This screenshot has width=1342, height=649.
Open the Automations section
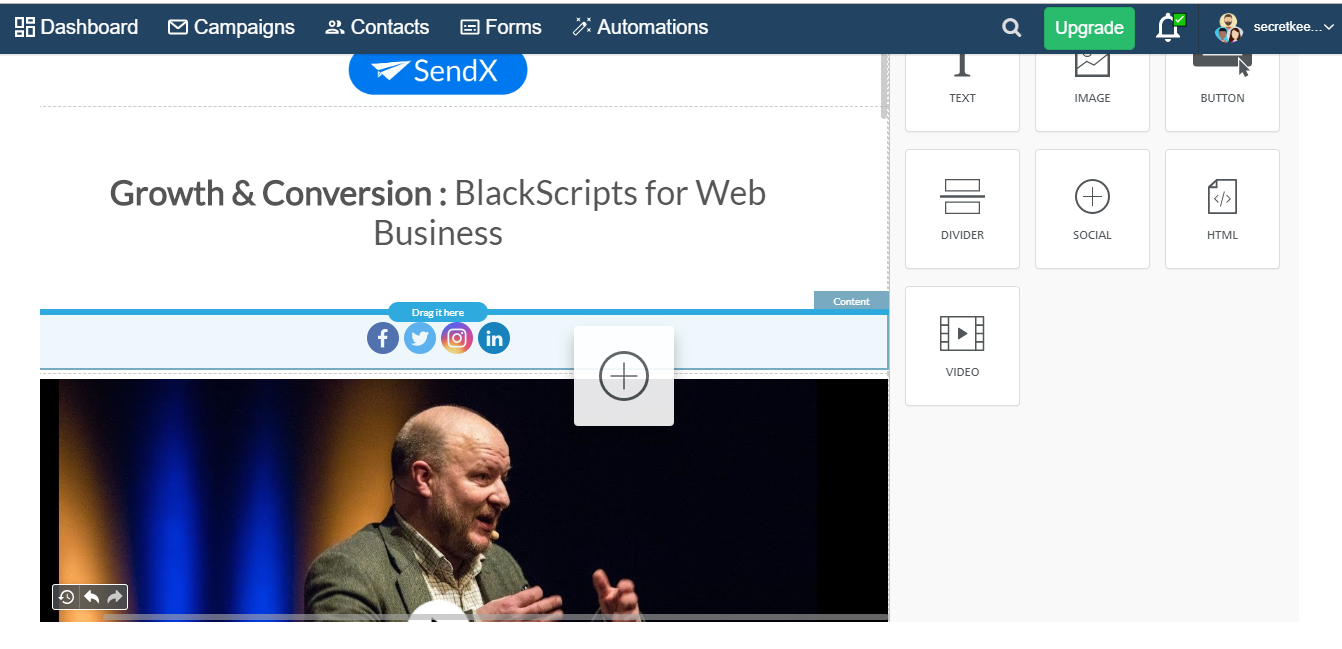[x=640, y=27]
